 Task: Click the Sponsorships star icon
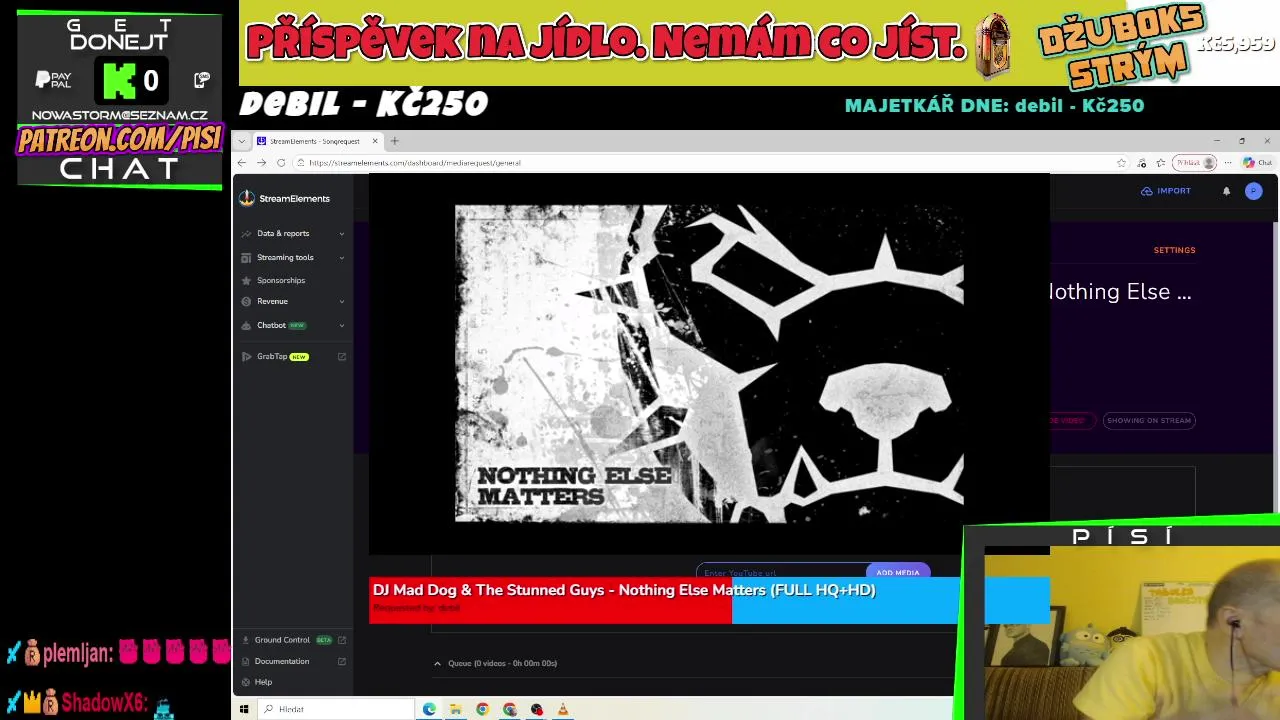pos(246,281)
